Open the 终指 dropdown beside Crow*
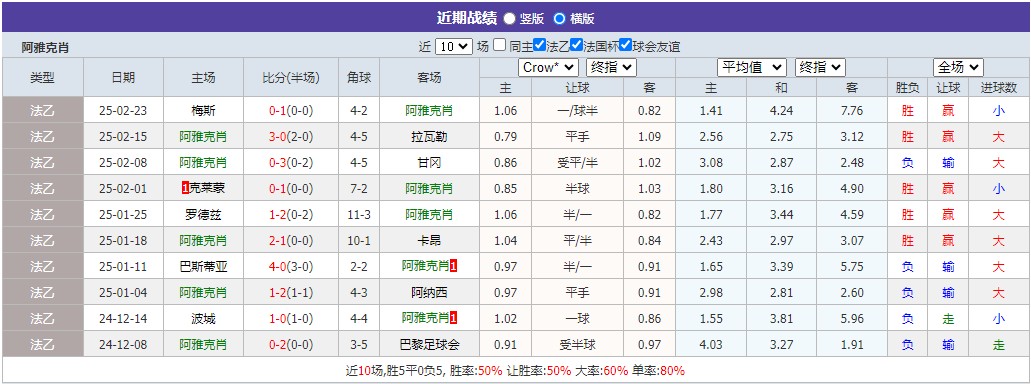Screen dimensions: 1031x384 pyautogui.click(x=611, y=67)
